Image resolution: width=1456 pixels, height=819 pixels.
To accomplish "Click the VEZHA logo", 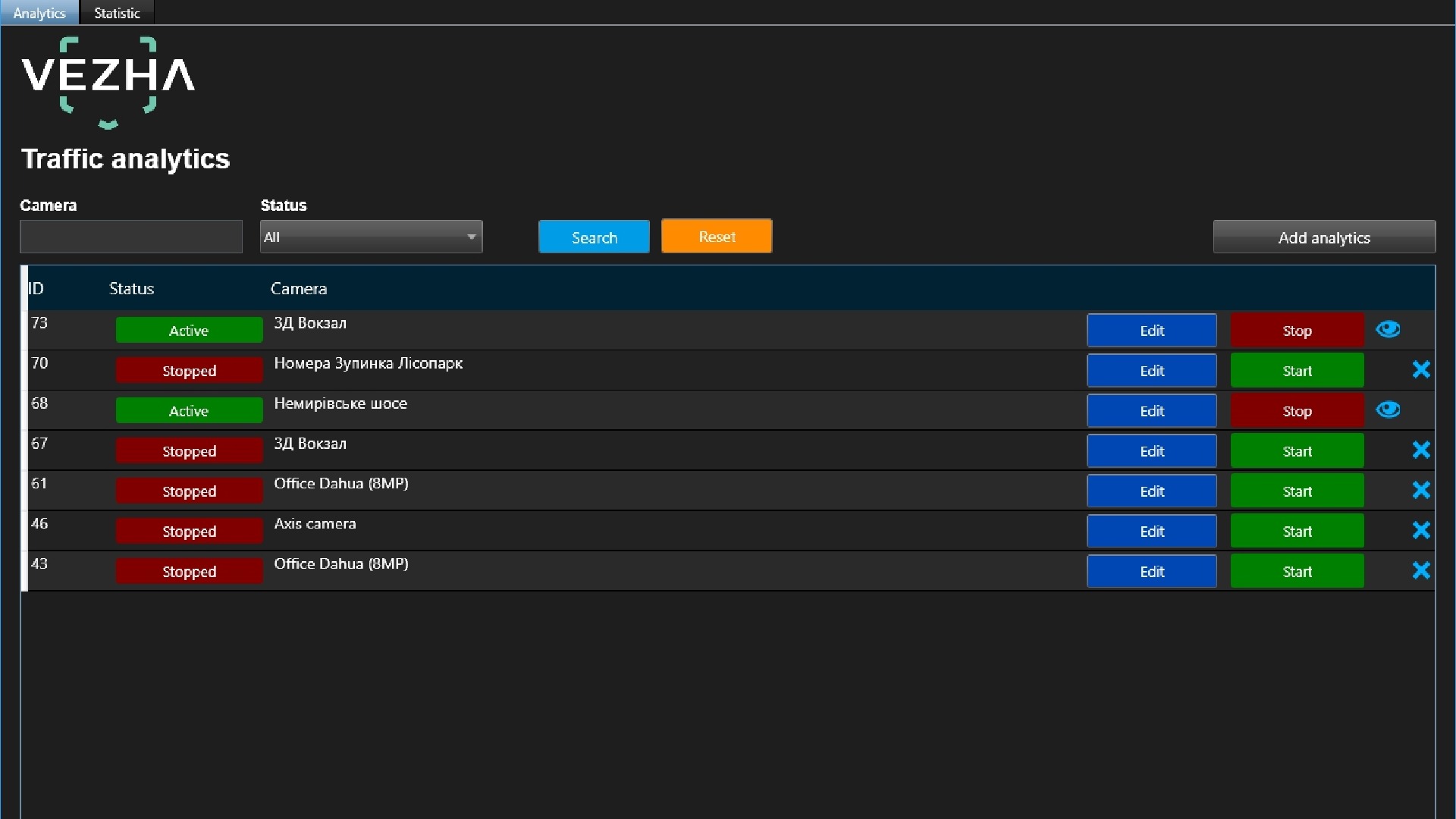I will [x=108, y=82].
